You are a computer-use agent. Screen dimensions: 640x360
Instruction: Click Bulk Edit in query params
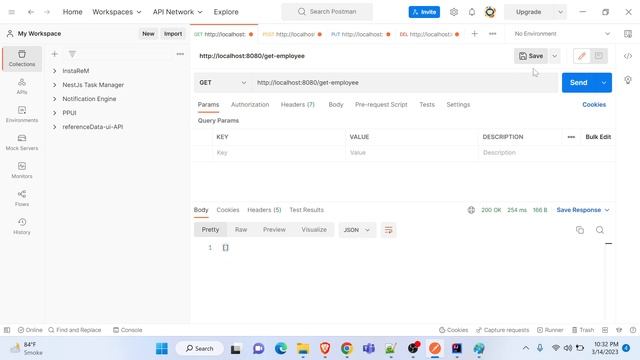tap(598, 137)
